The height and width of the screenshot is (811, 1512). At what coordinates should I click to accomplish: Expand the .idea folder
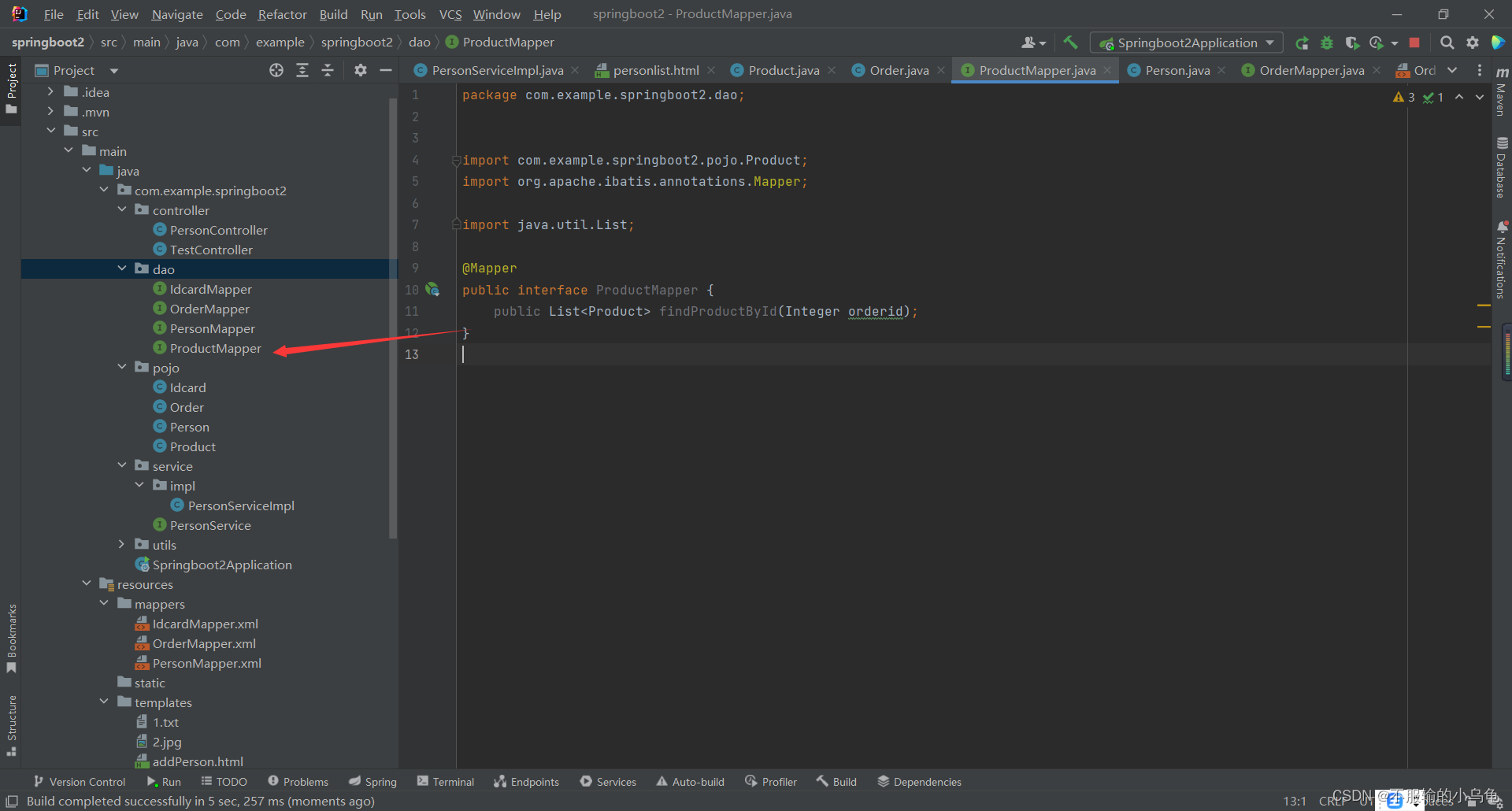(x=51, y=92)
